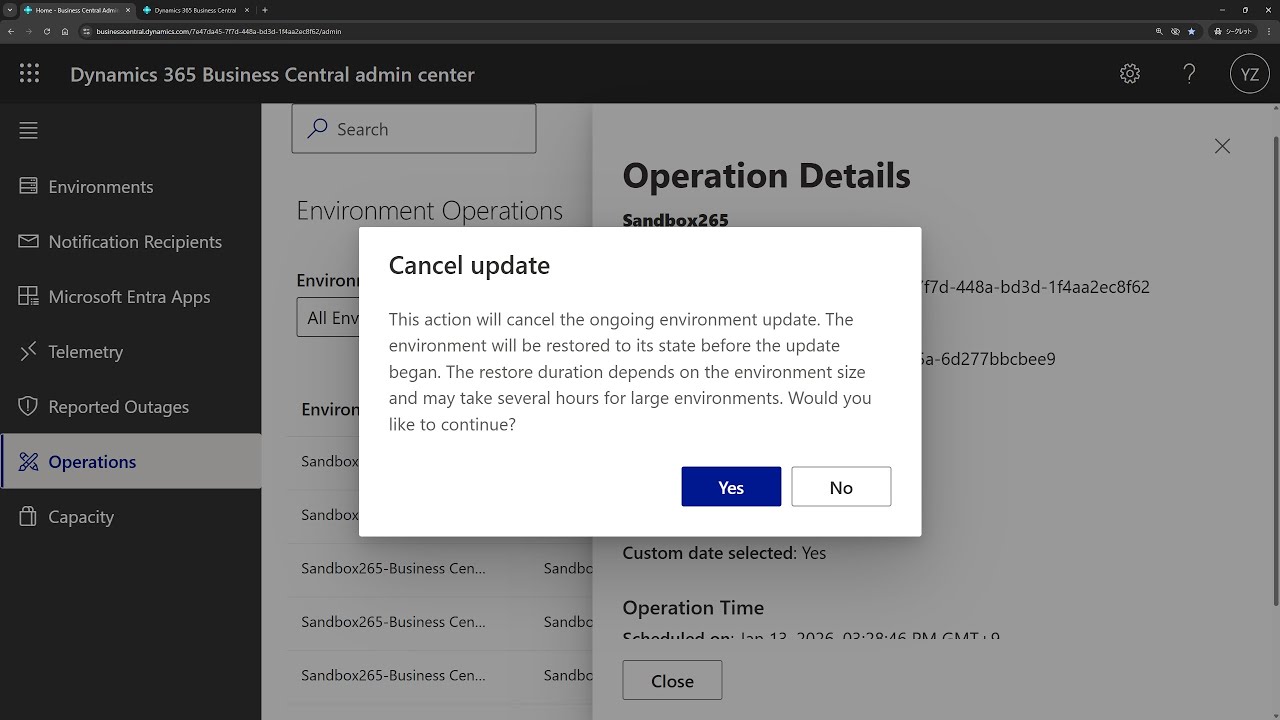The height and width of the screenshot is (720, 1280).
Task: Close the Operation Details panel with X
Action: click(x=1222, y=146)
